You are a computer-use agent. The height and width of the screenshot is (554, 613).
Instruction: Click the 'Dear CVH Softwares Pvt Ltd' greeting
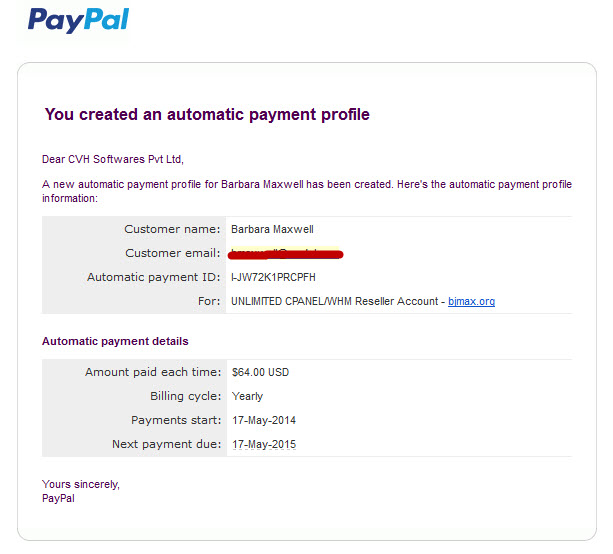point(113,160)
